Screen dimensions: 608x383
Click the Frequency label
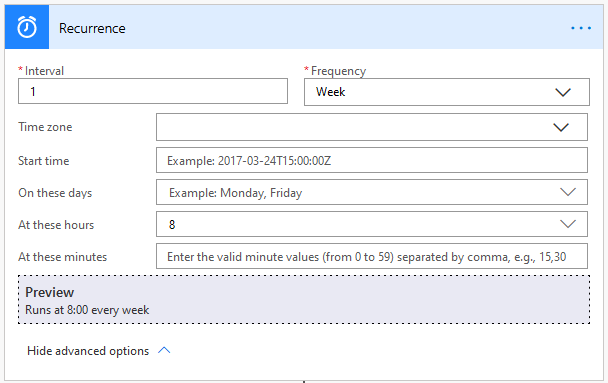coord(338,71)
